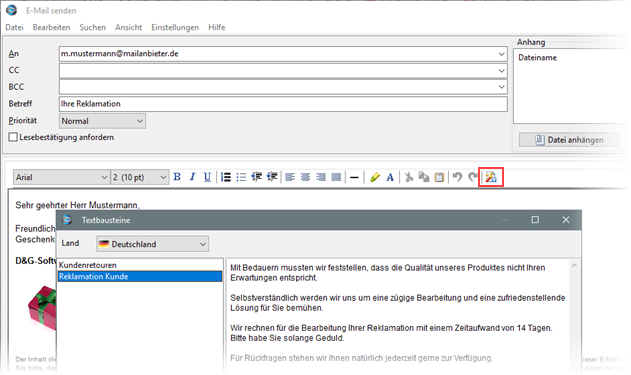This screenshot has width=631, height=375.
Task: Toggle italic formatting
Action: [192, 177]
